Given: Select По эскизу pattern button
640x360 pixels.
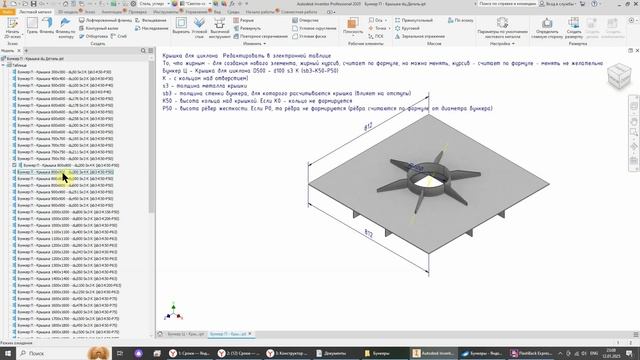Looking at the screenshot, I should (x=460, y=20).
